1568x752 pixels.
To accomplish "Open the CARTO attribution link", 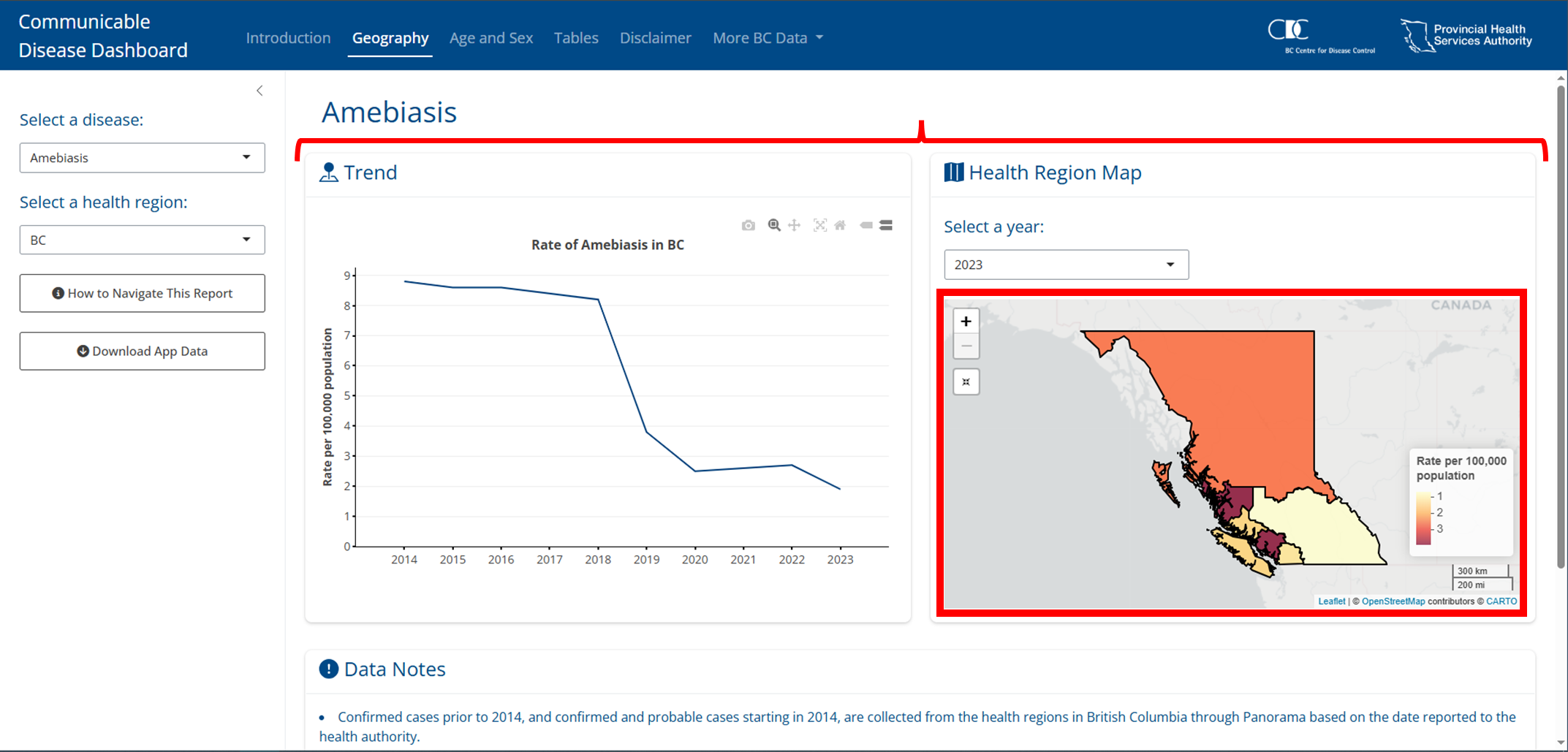I will coord(1501,601).
